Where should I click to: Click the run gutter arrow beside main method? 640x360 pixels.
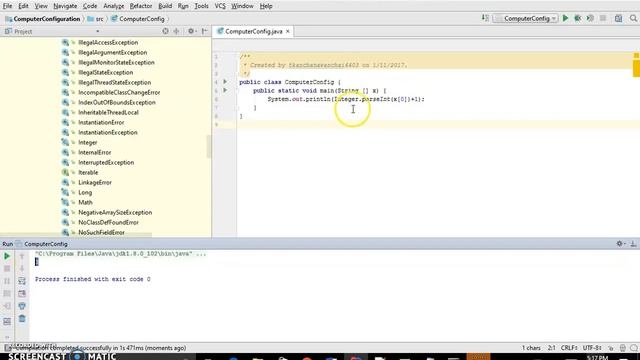225,90
